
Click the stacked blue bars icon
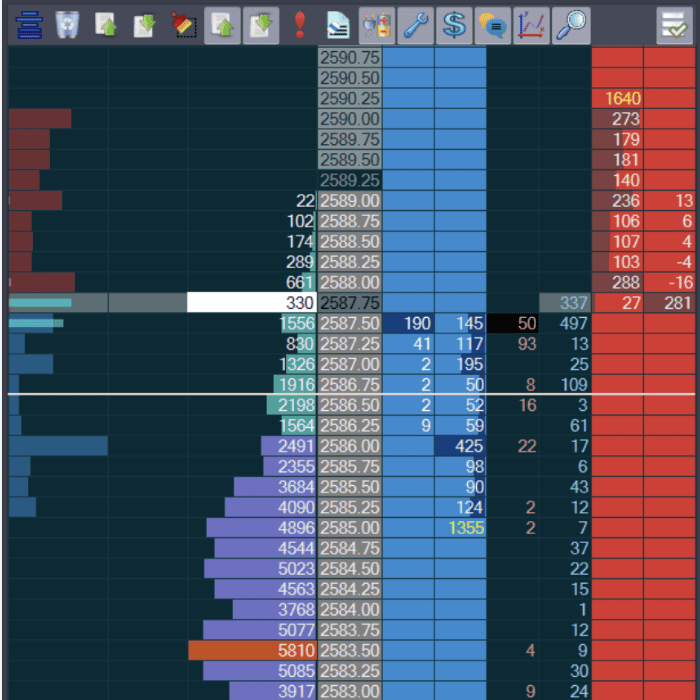tap(27, 25)
